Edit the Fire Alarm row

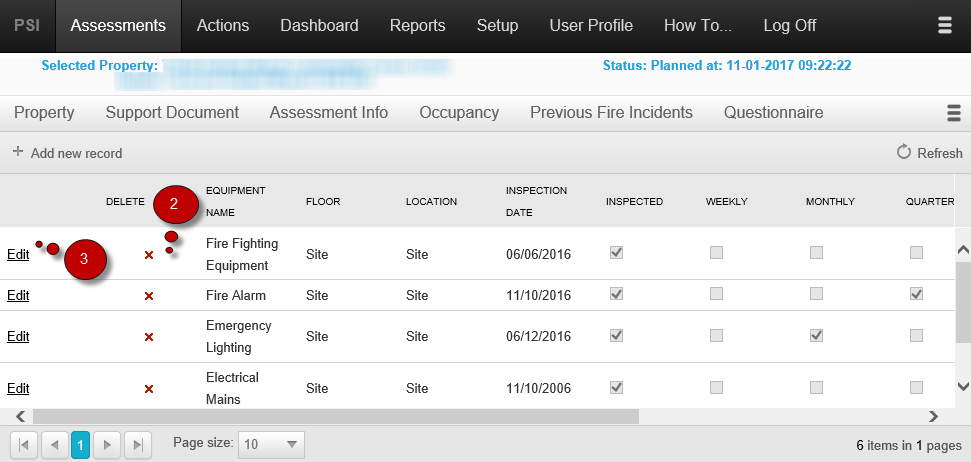click(18, 295)
